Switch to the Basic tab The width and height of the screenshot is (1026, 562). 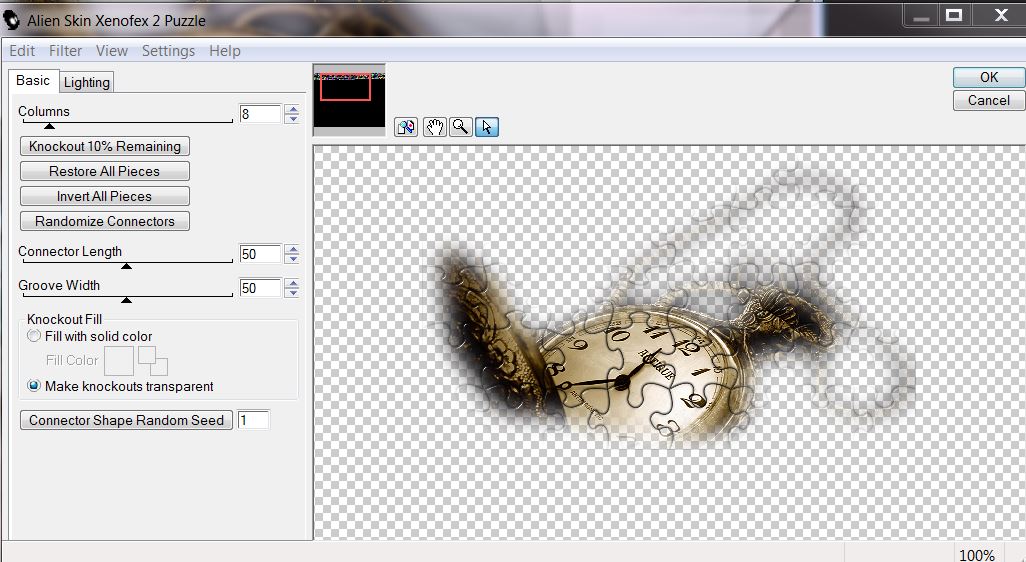coord(33,80)
